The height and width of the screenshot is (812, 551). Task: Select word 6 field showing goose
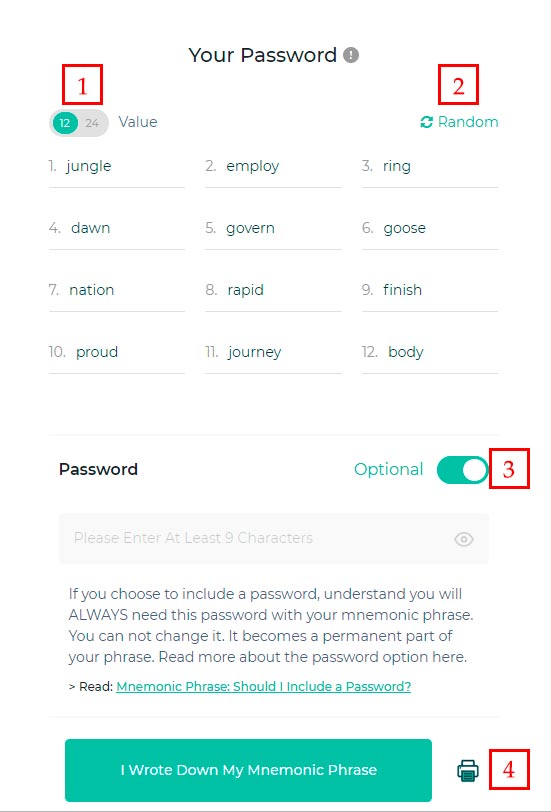pyautogui.click(x=430, y=230)
